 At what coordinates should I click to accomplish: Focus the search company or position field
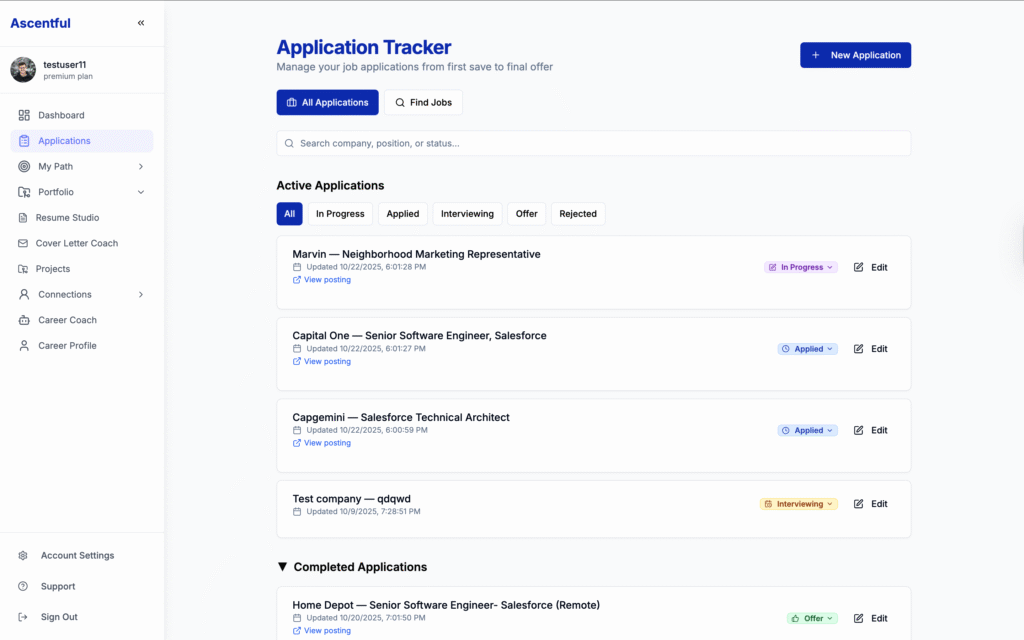(x=593, y=143)
